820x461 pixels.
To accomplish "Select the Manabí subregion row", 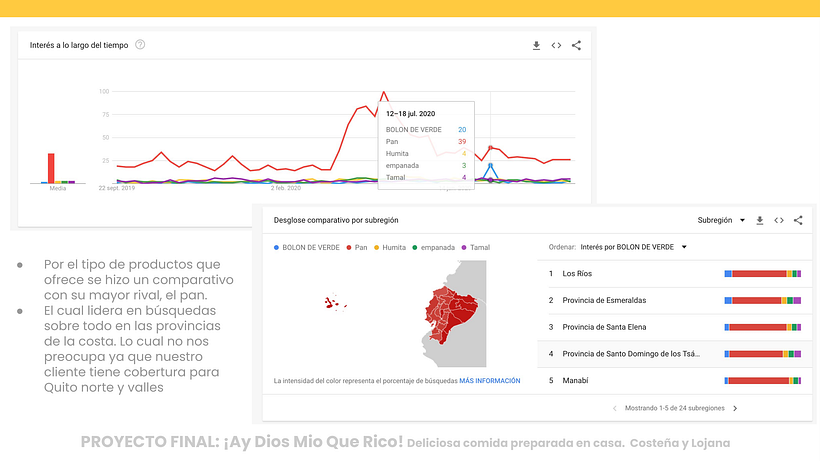I will tap(577, 381).
